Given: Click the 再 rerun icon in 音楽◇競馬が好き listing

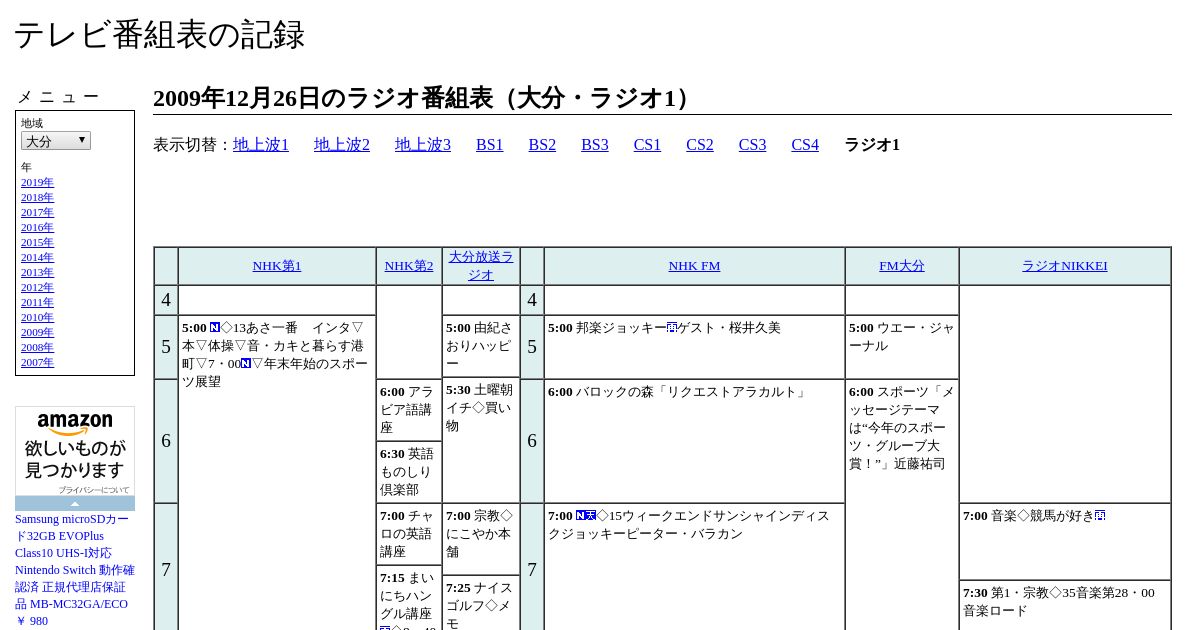Looking at the screenshot, I should click(x=1100, y=516).
